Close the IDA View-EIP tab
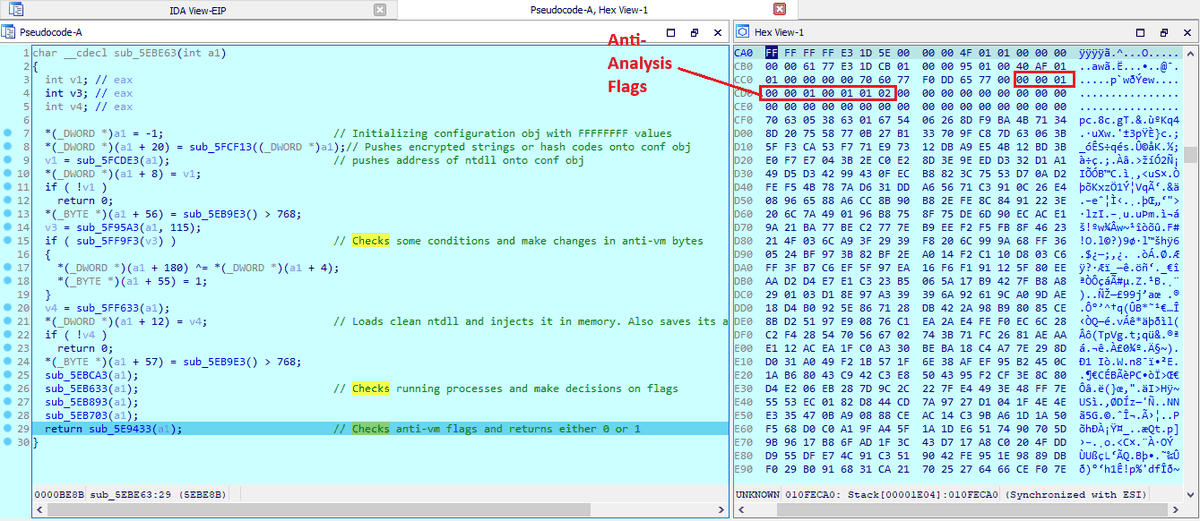The image size is (1200, 521). (379, 9)
